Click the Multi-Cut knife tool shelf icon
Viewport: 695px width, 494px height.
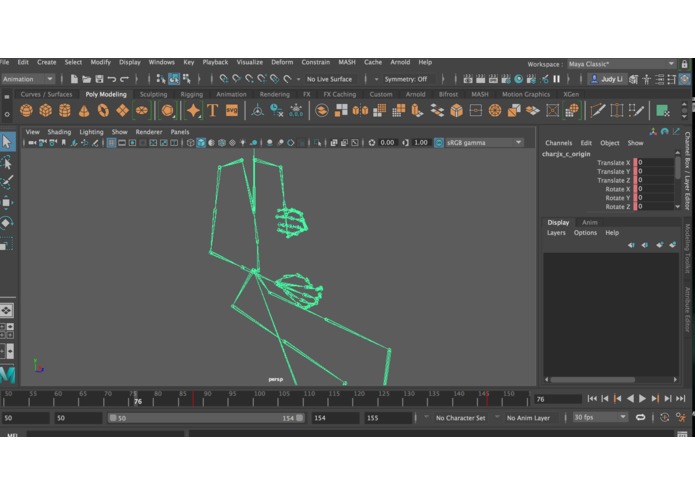click(x=597, y=110)
